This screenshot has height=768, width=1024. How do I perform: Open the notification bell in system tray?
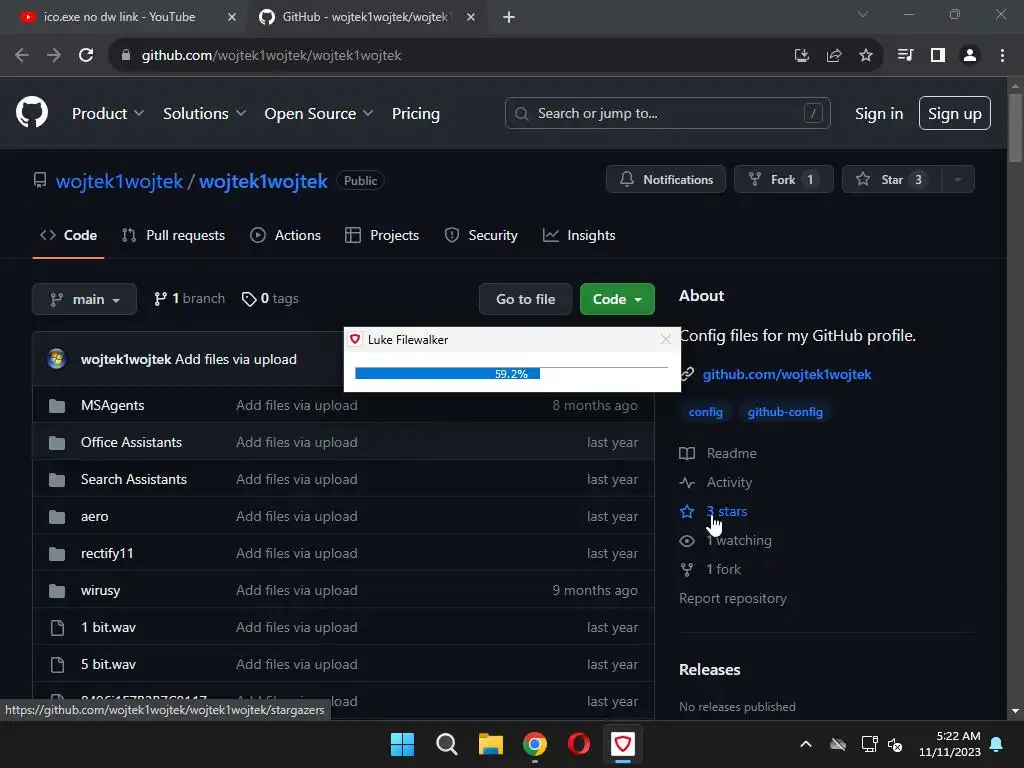(x=997, y=744)
